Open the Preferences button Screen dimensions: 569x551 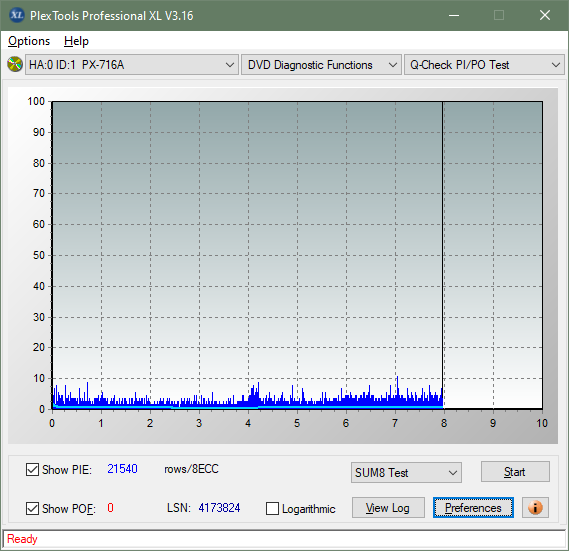(x=473, y=507)
